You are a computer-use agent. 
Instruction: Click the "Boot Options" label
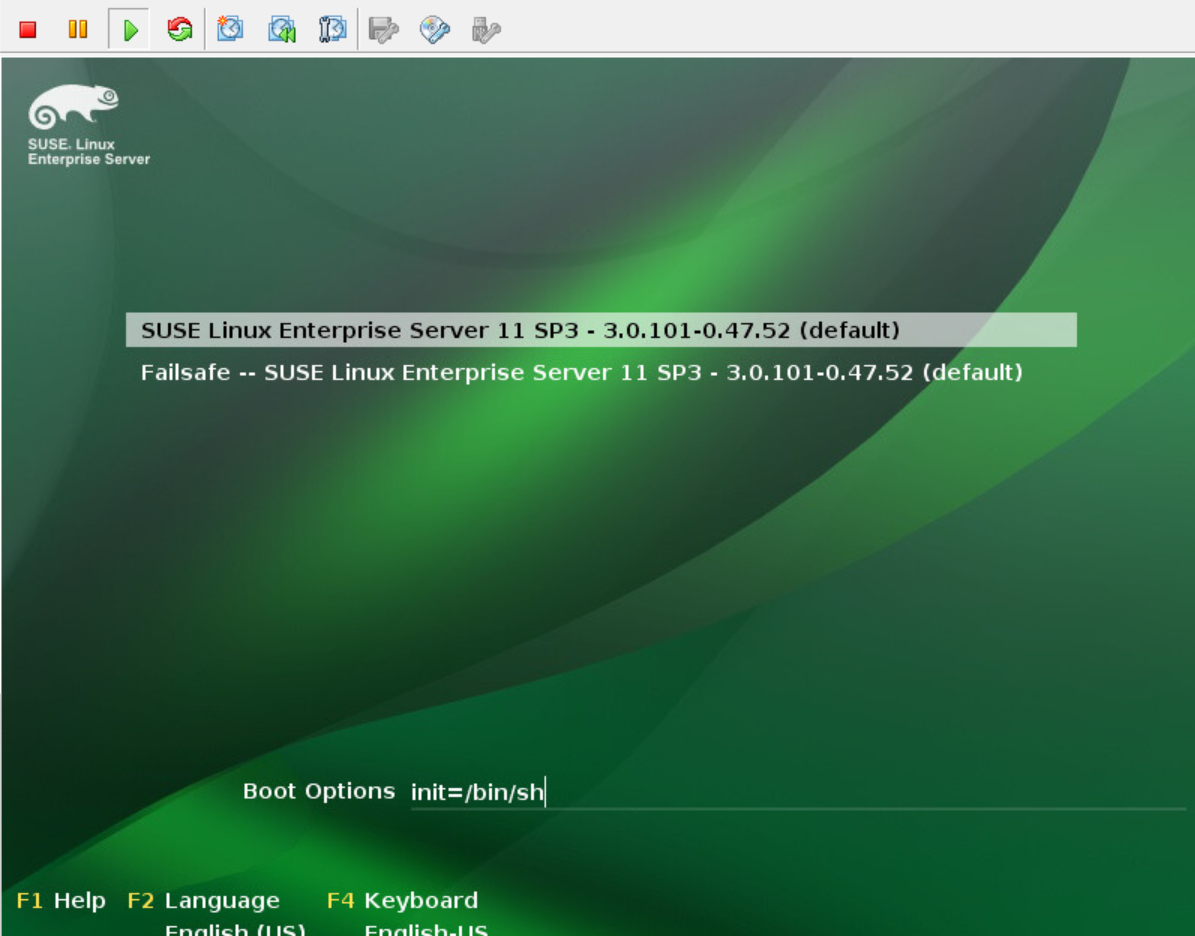pos(319,791)
